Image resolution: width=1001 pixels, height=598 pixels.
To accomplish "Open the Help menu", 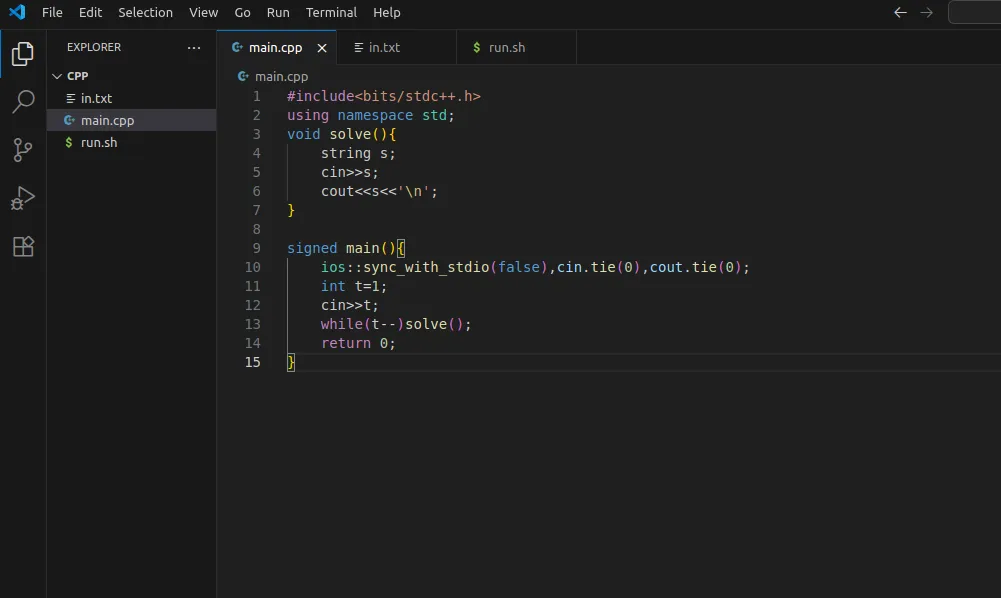I will pos(387,12).
